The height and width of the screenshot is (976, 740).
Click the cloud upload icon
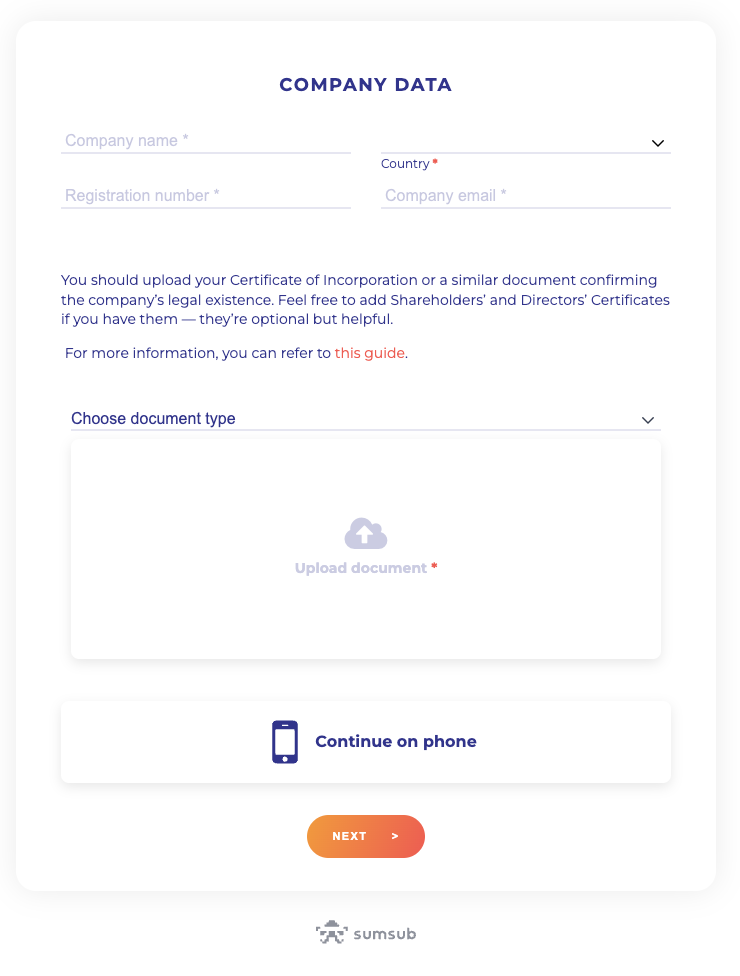click(366, 534)
